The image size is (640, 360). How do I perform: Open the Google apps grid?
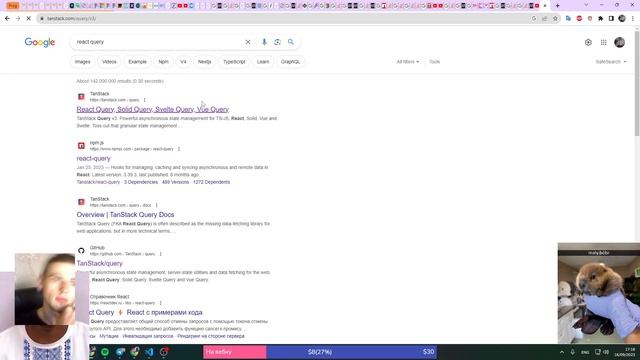604,42
